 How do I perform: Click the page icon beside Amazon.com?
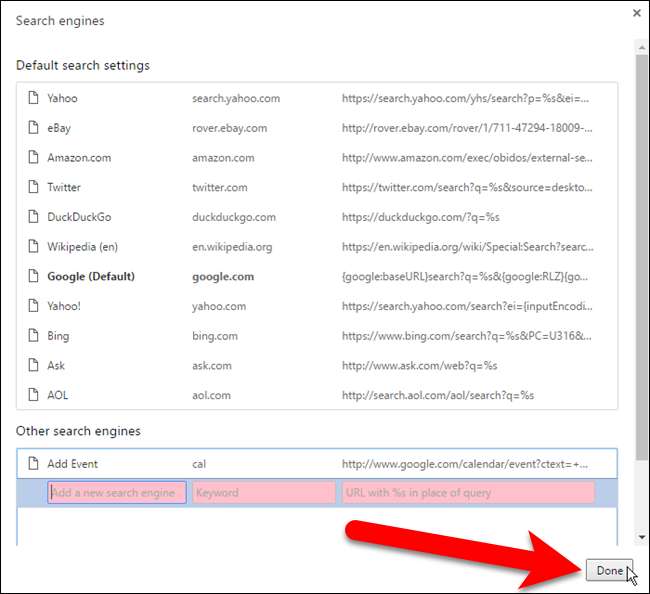click(x=33, y=157)
